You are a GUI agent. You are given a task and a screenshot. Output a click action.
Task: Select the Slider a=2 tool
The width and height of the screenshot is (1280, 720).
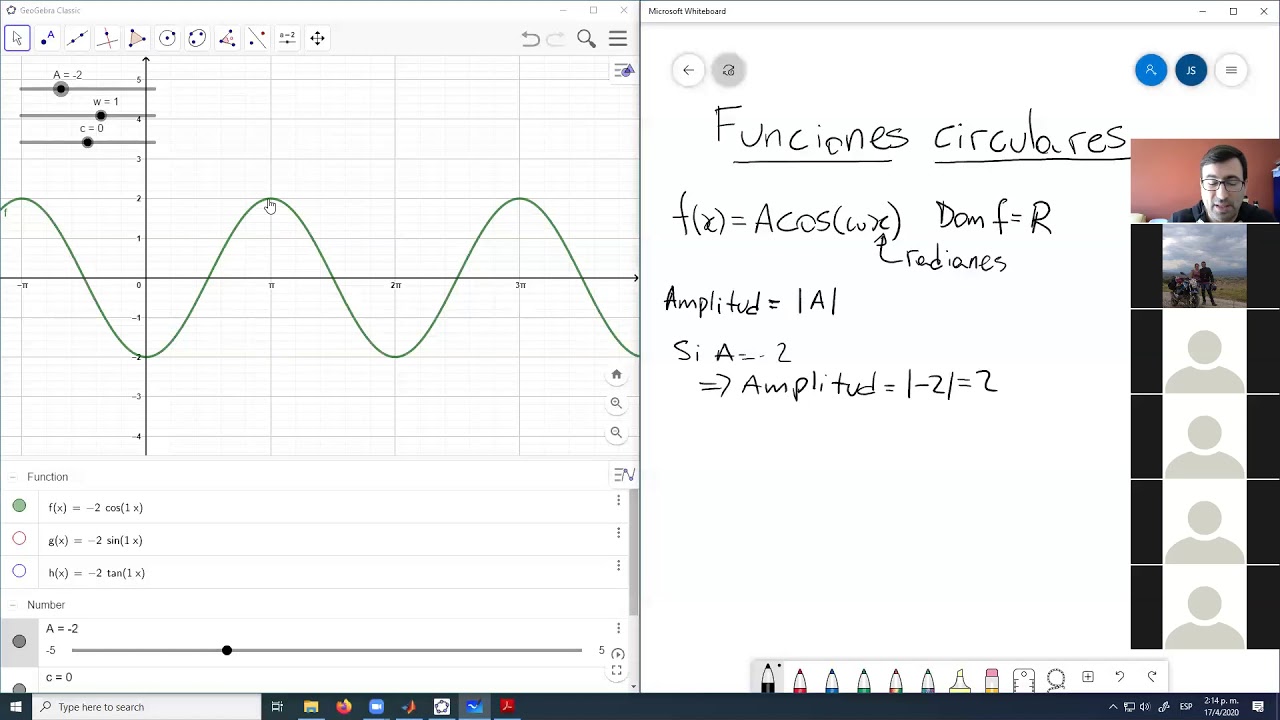287,38
